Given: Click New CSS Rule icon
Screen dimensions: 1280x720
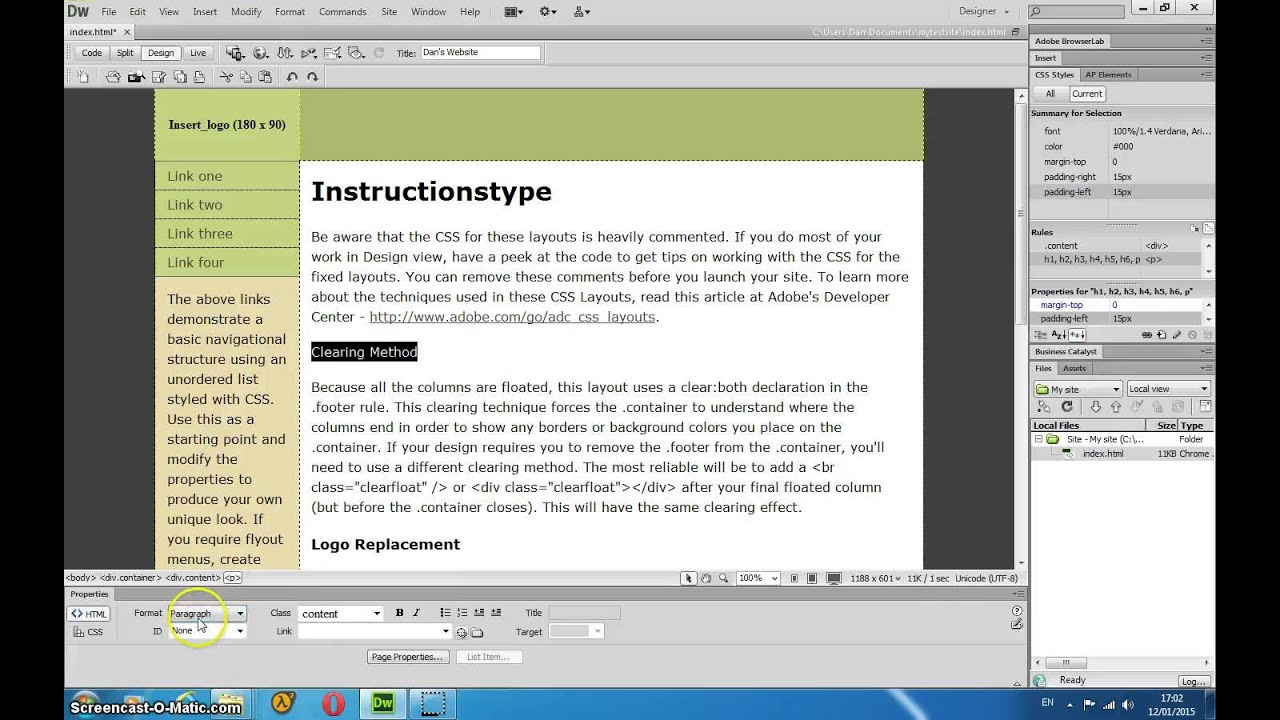Looking at the screenshot, I should point(1162,335).
